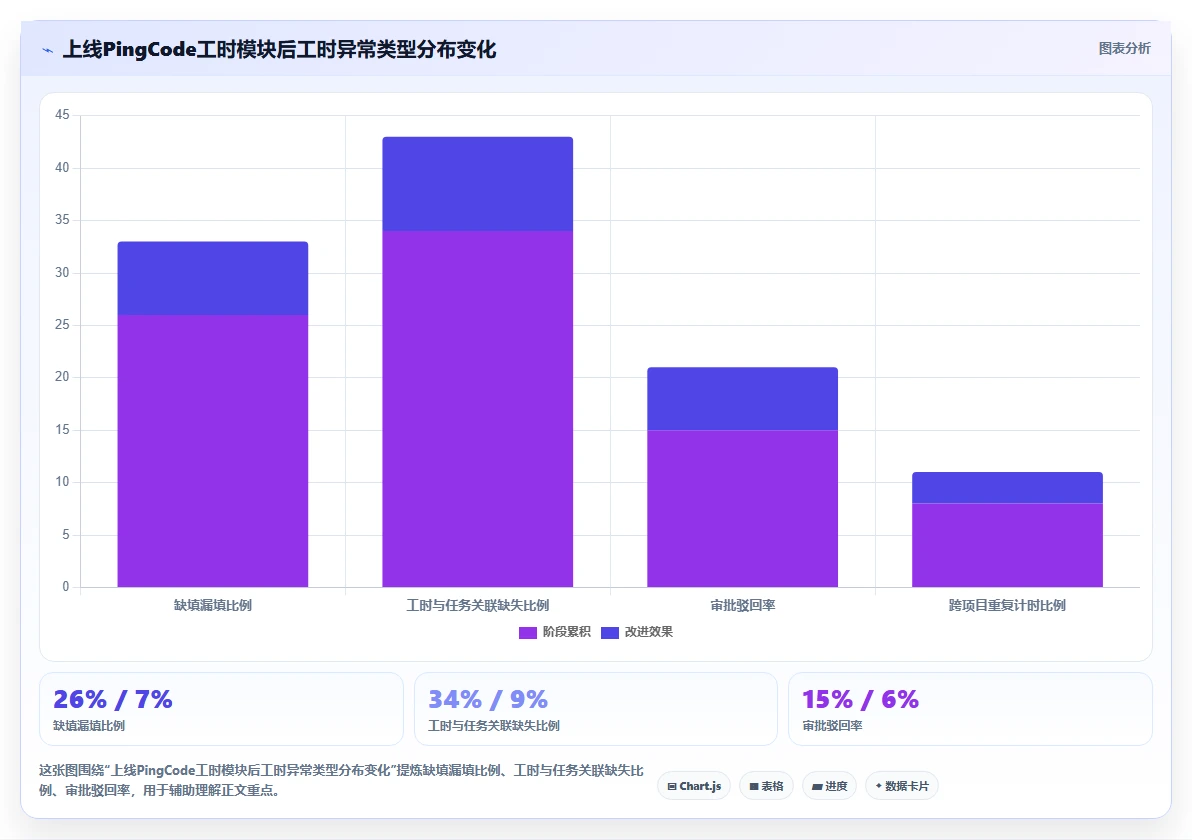Click the chart title 上线PingCode工时模块后工时异常类型分布变化

pyautogui.click(x=279, y=50)
